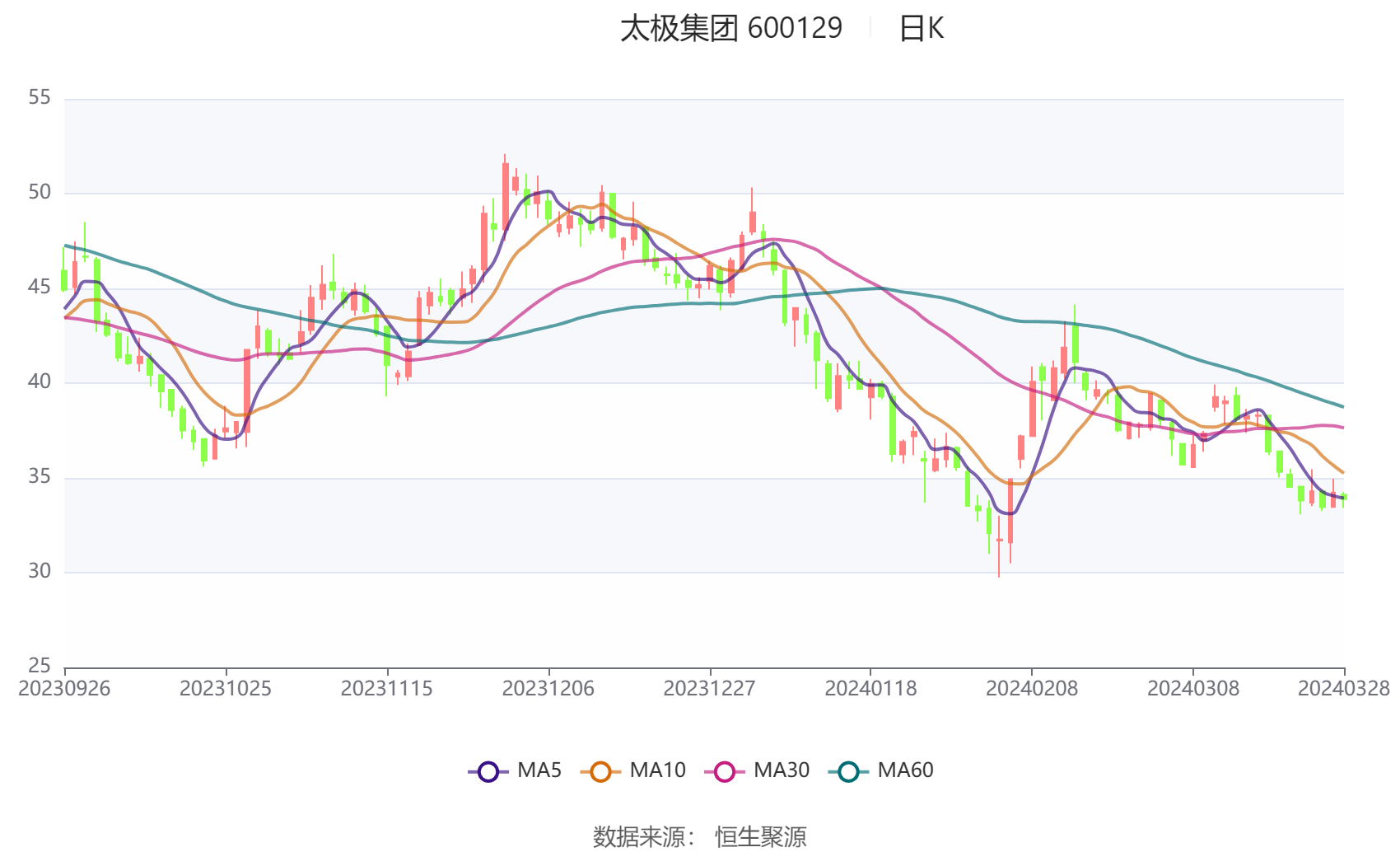This screenshot has height=852, width=1400.
Task: Click the orange MA10 circle marker
Action: click(600, 771)
